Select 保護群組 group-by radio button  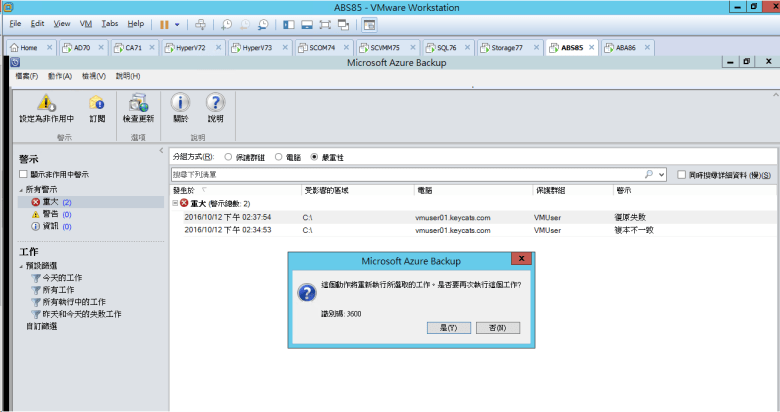click(228, 157)
